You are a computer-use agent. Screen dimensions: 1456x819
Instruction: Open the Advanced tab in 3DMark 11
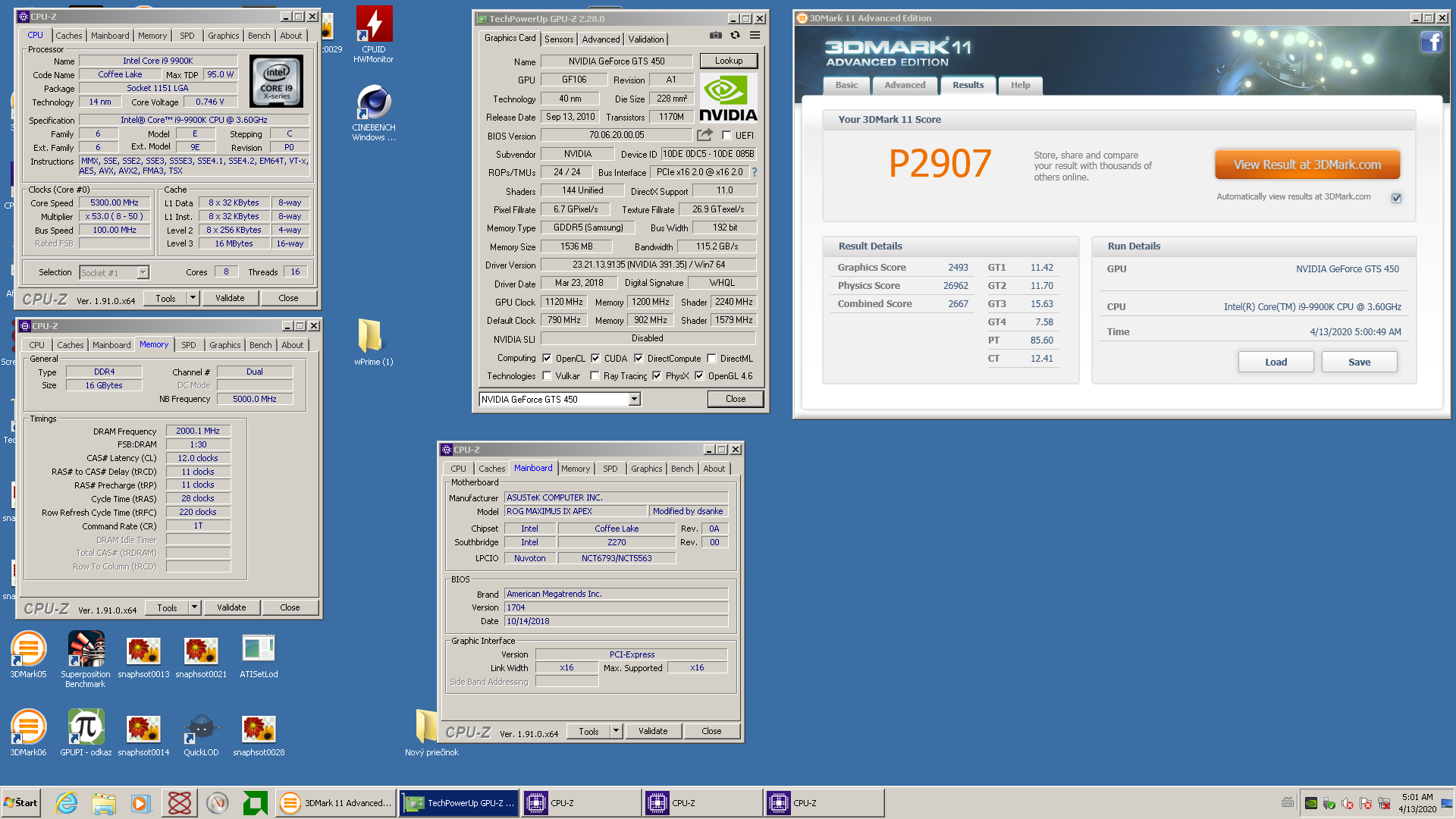click(905, 85)
